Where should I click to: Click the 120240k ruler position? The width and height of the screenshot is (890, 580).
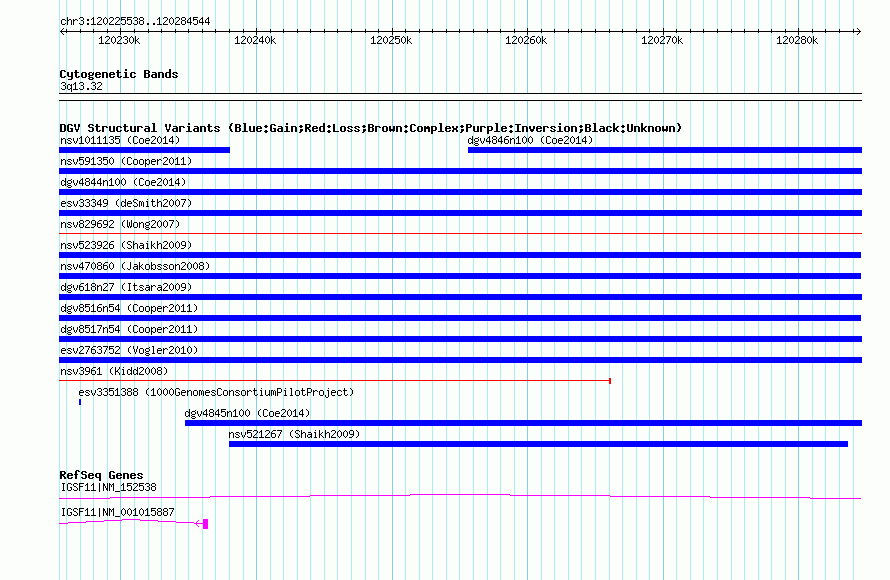pyautogui.click(x=255, y=40)
